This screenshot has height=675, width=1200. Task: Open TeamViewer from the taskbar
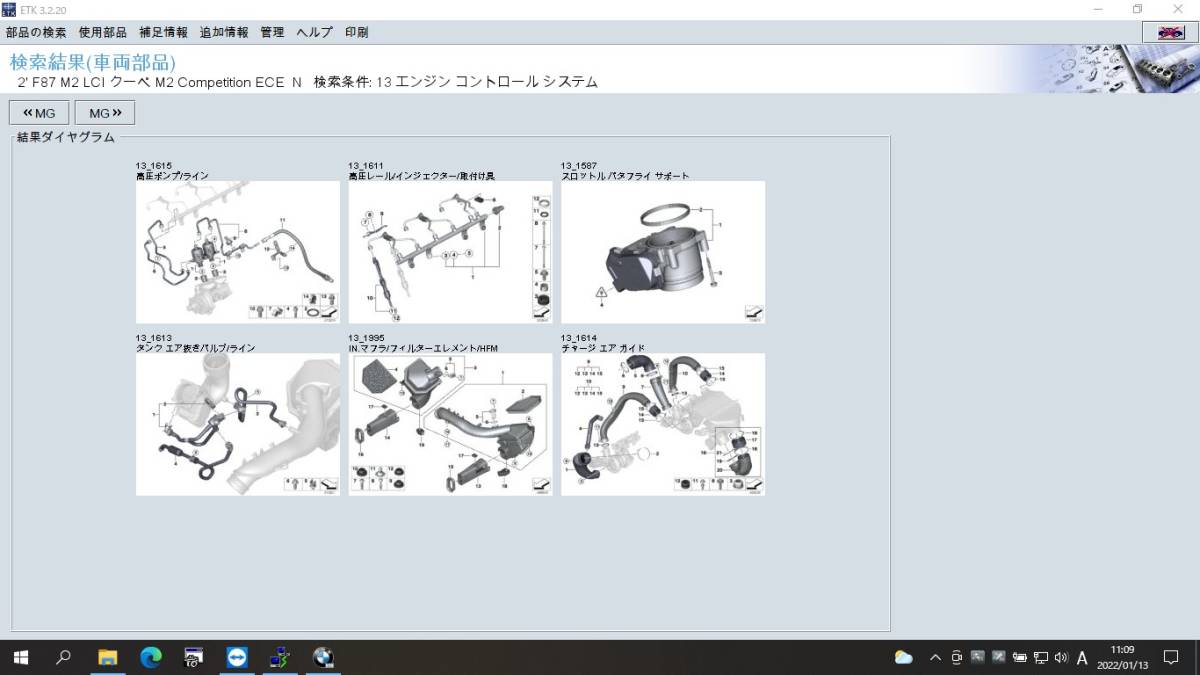tap(237, 657)
